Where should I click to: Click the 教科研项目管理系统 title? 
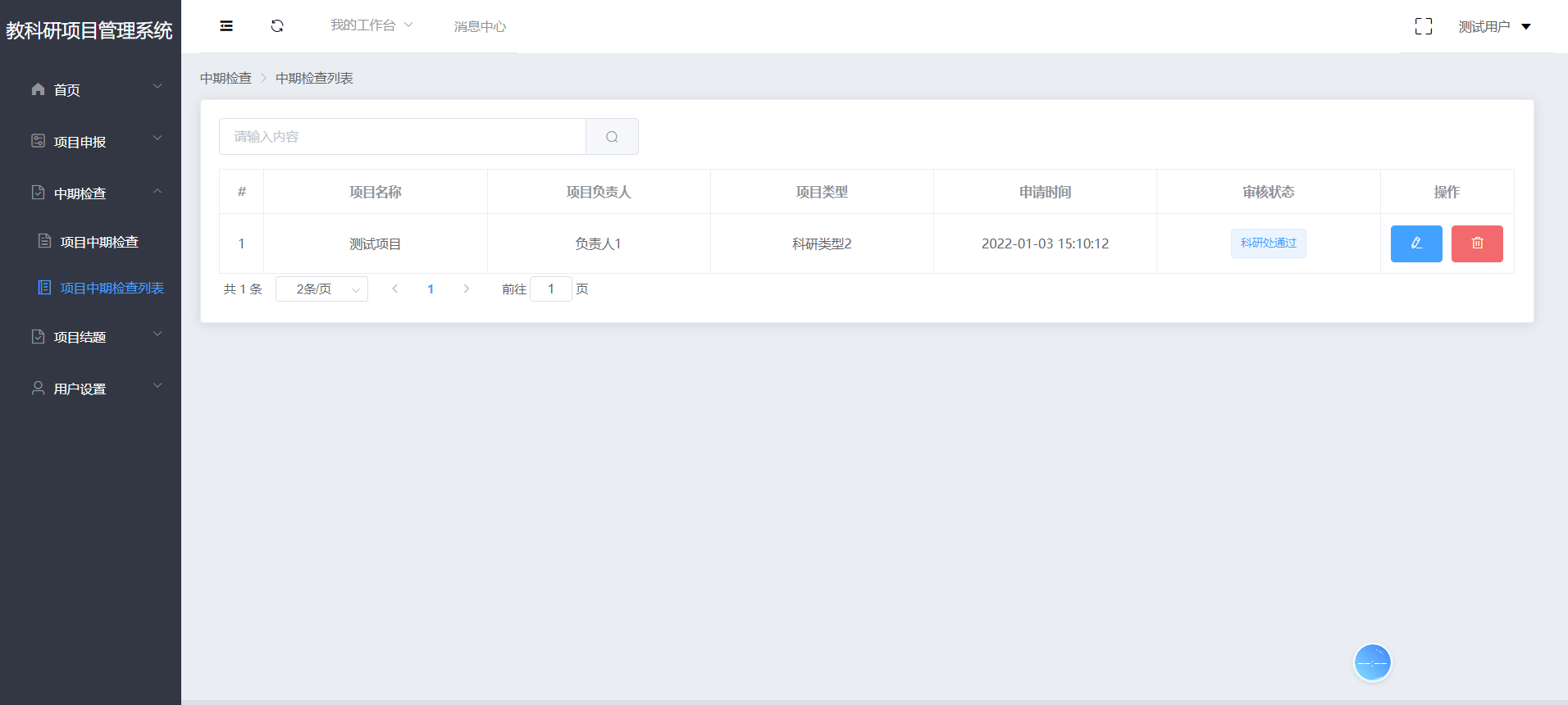point(89,30)
